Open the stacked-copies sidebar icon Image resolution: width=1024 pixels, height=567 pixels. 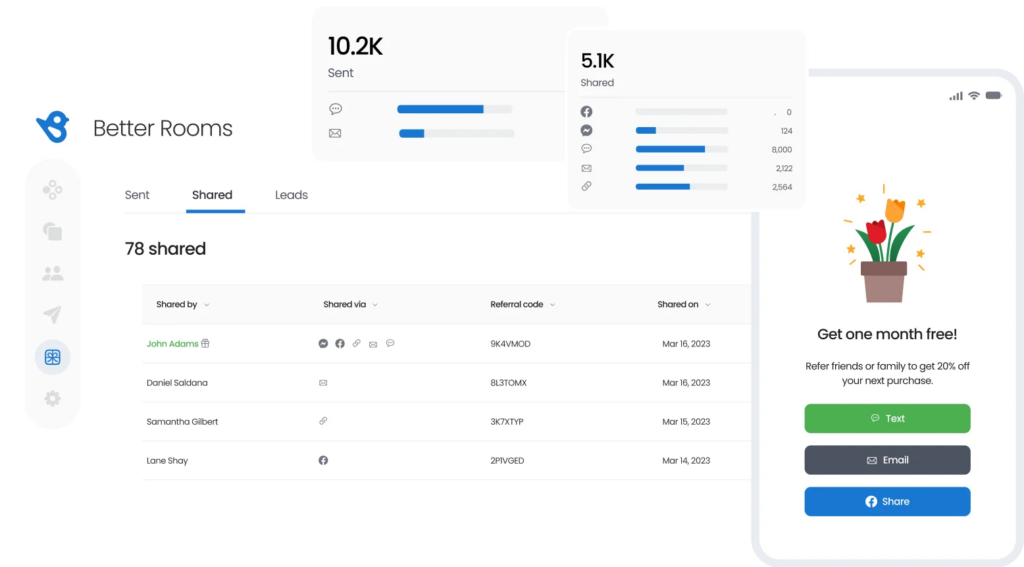point(52,231)
